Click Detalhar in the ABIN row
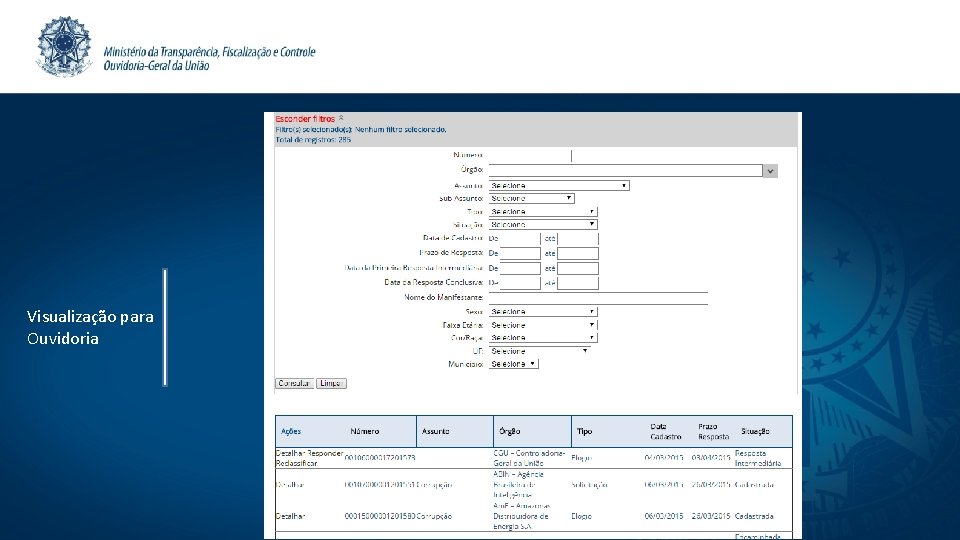The image size is (960, 540). pyautogui.click(x=290, y=485)
